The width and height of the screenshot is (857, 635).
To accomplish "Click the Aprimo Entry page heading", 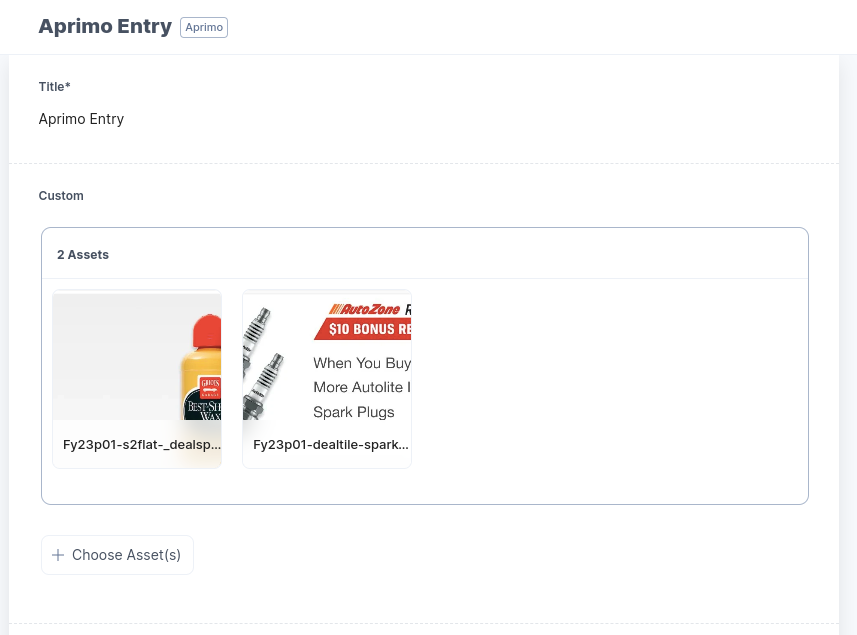I will point(105,26).
